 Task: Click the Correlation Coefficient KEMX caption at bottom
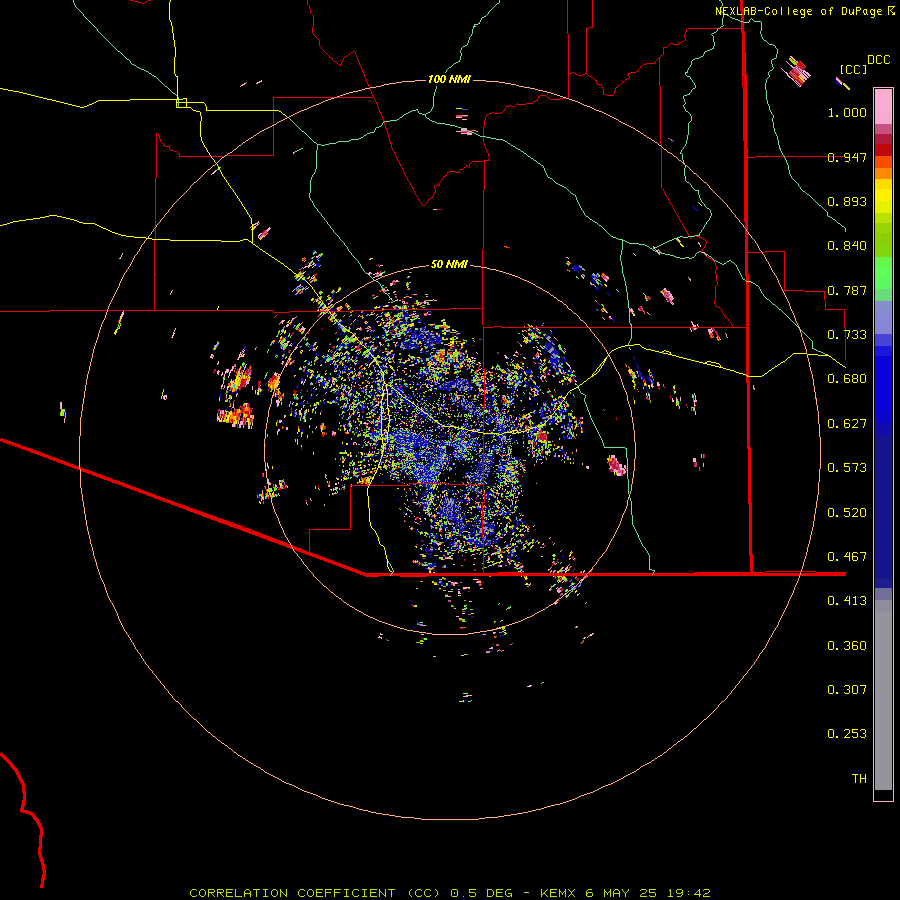click(450, 893)
